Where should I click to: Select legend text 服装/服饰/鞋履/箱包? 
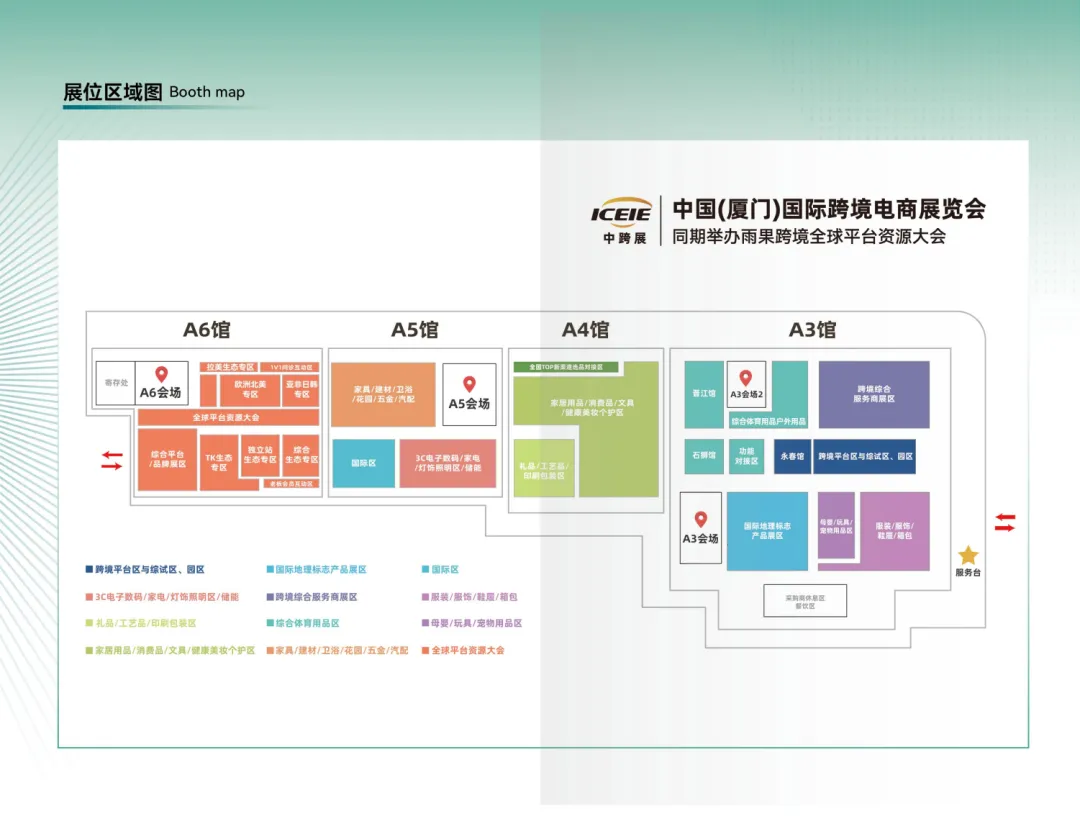click(x=474, y=597)
